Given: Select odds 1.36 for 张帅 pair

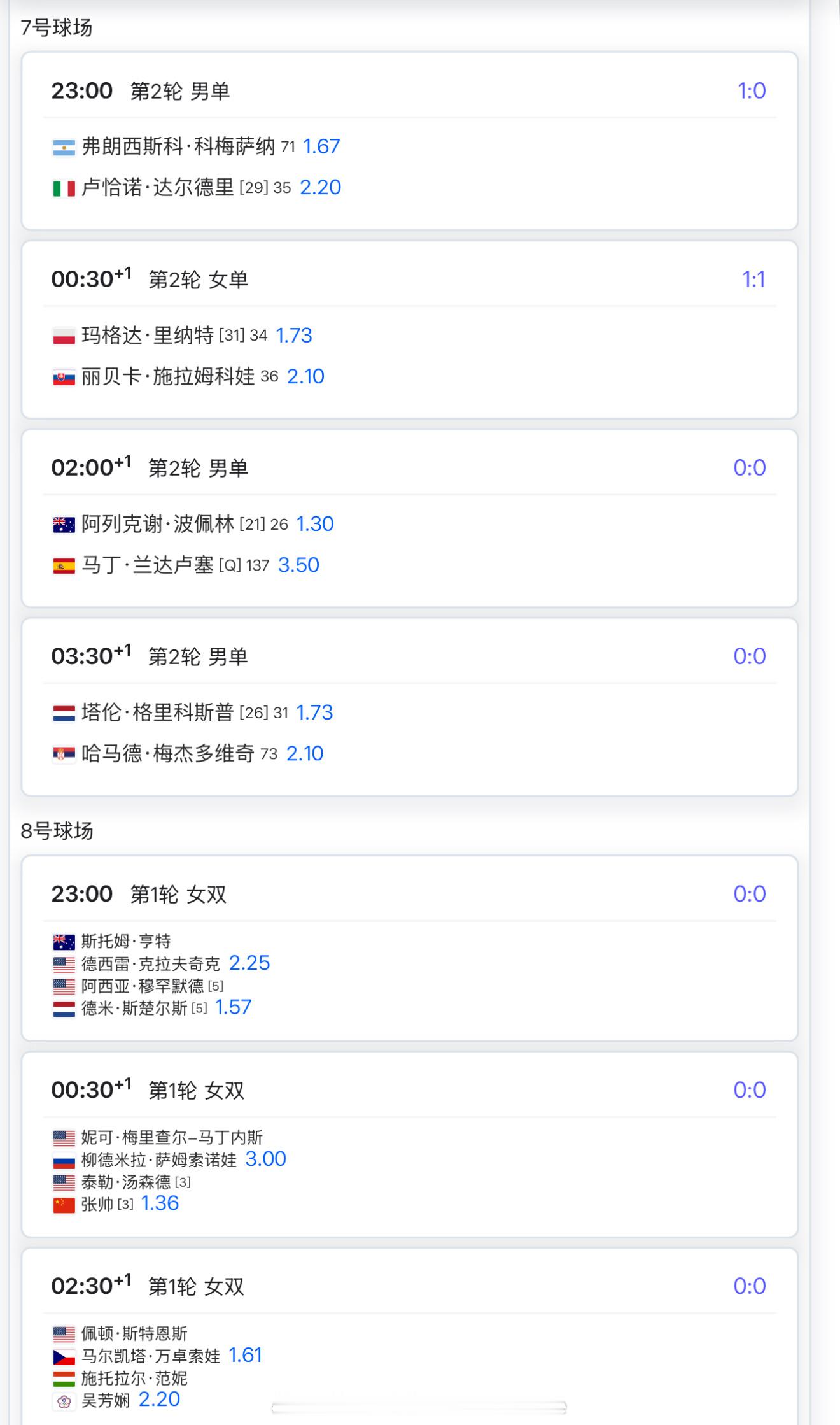Looking at the screenshot, I should click(160, 1203).
